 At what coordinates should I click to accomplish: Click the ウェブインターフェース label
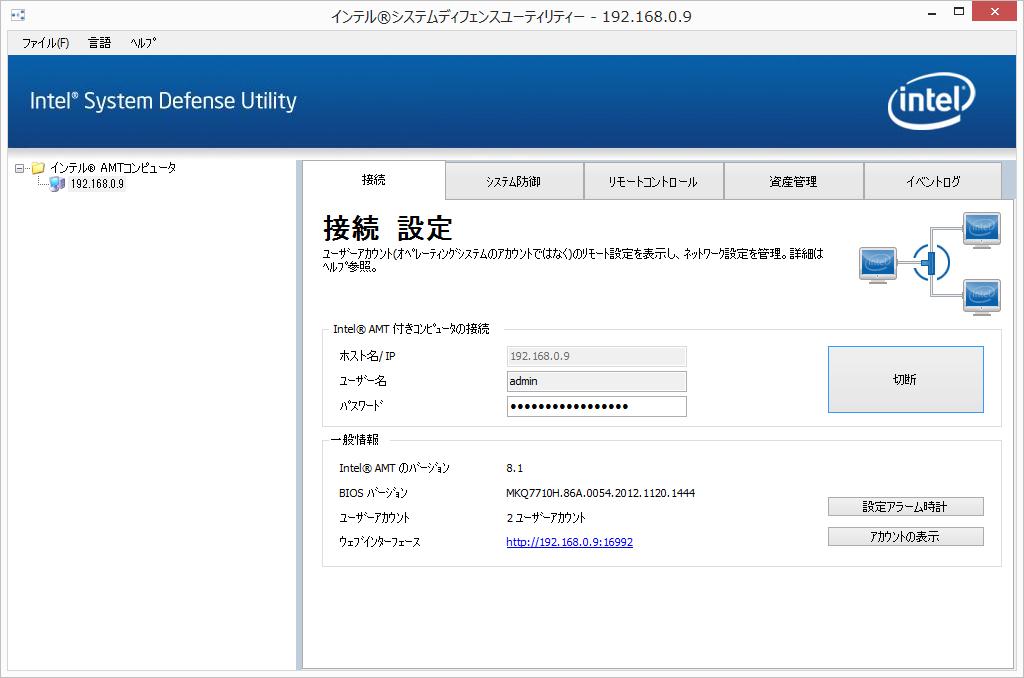click(x=379, y=542)
